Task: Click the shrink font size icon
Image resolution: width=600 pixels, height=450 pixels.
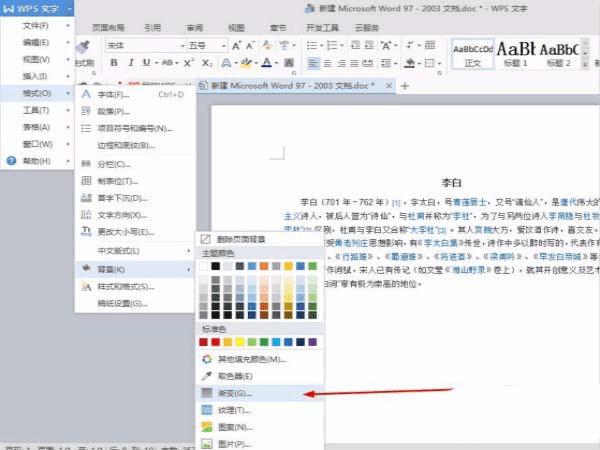Action: [x=251, y=46]
